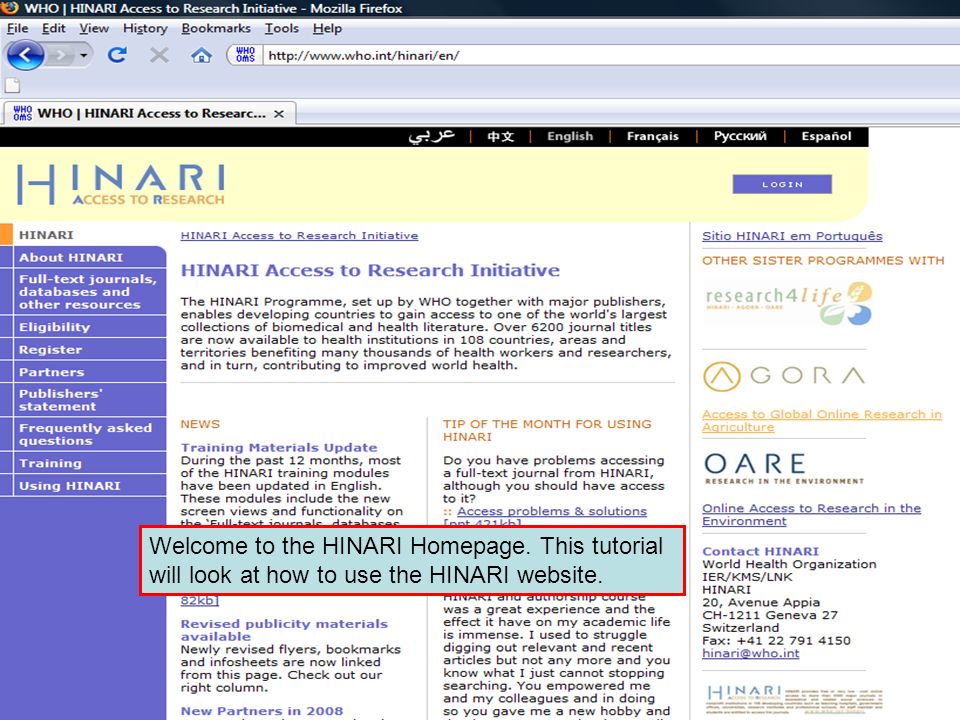
Task: Click the research4life logo
Action: click(x=789, y=304)
